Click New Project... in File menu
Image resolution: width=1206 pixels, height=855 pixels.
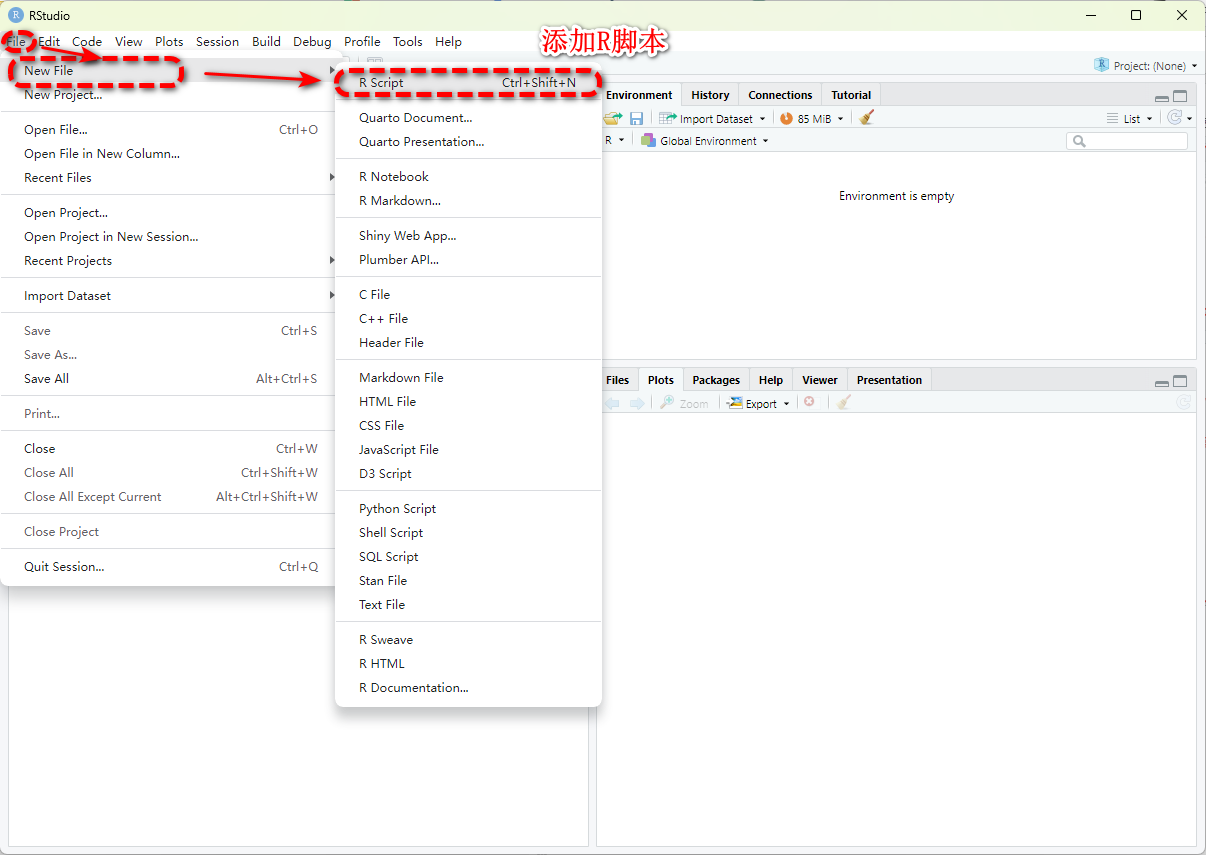(168, 95)
